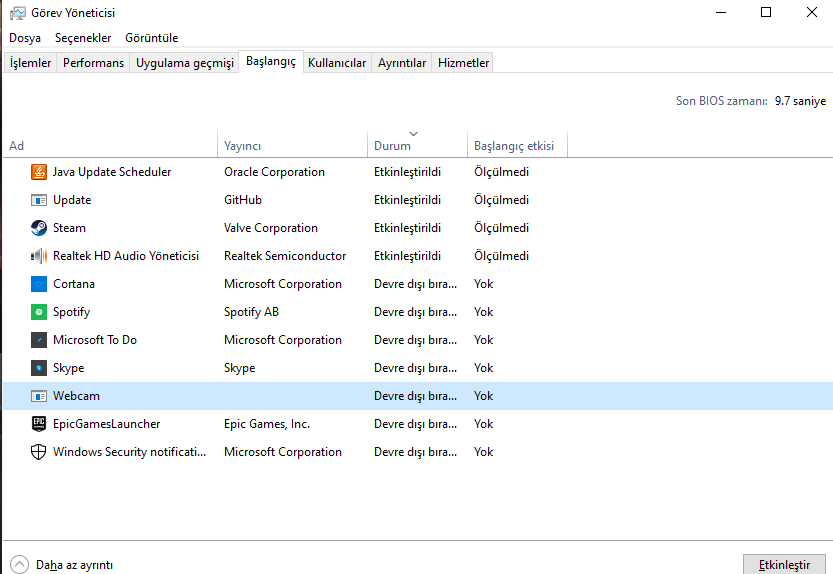This screenshot has width=833, height=574.
Task: Open the Hizmetler tab
Action: point(463,63)
